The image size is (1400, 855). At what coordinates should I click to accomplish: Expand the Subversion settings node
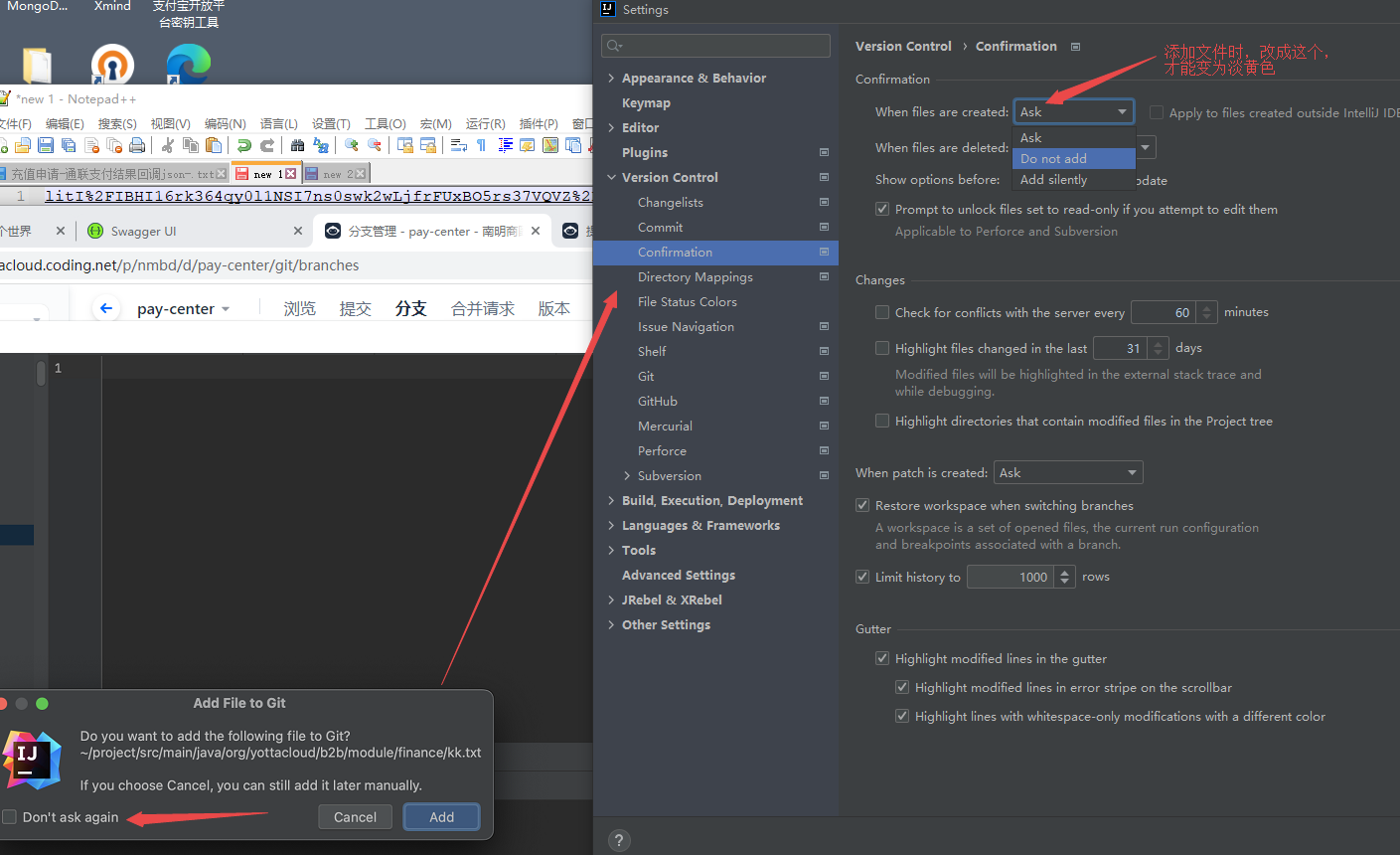(x=627, y=475)
